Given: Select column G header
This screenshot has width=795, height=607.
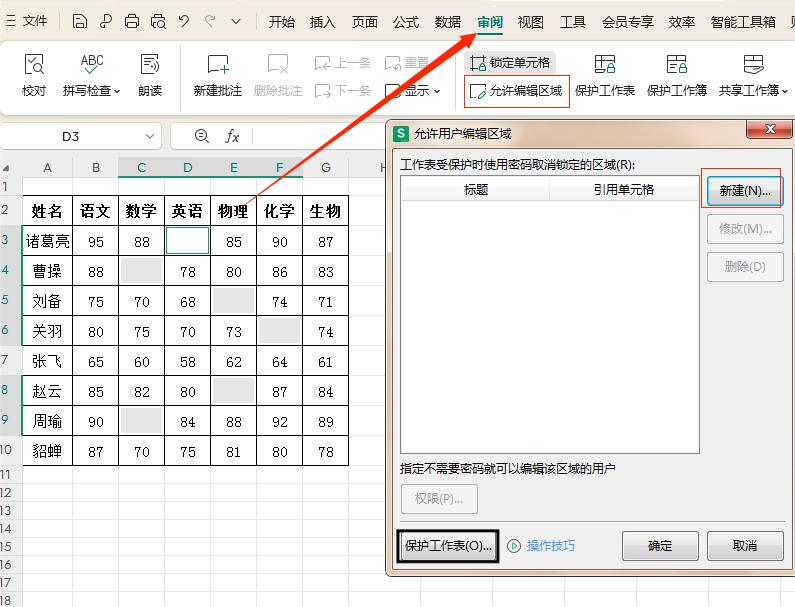Looking at the screenshot, I should click(x=326, y=167).
